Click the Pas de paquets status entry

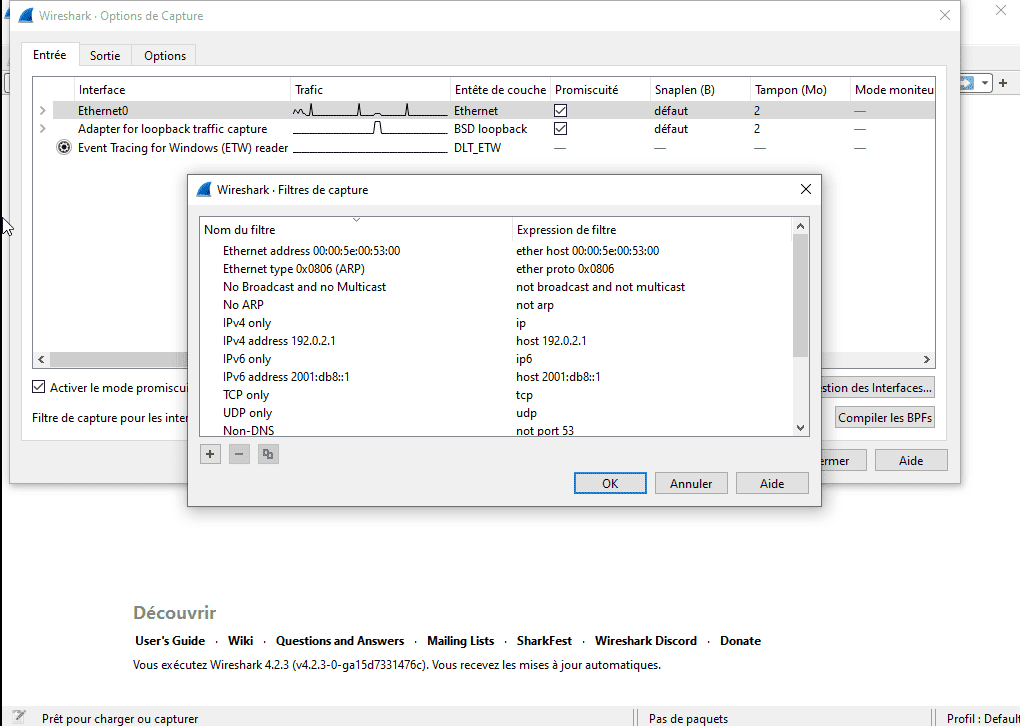tap(688, 719)
